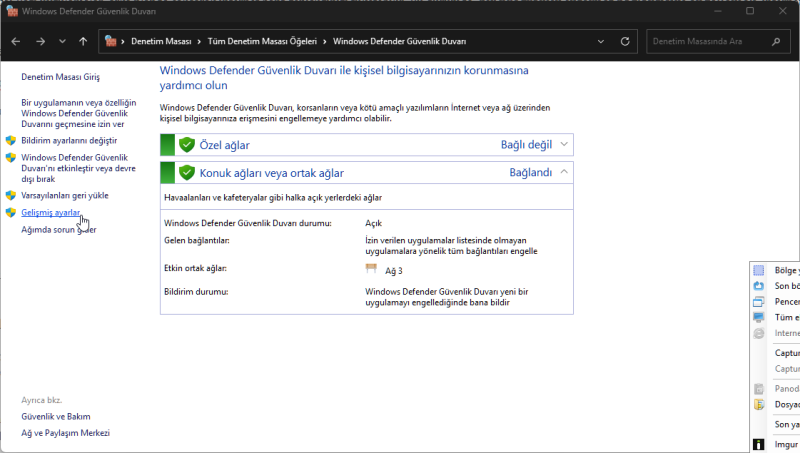Click the window icon beside 'Pencer' entry
This screenshot has width=800, height=453.
pyautogui.click(x=759, y=302)
